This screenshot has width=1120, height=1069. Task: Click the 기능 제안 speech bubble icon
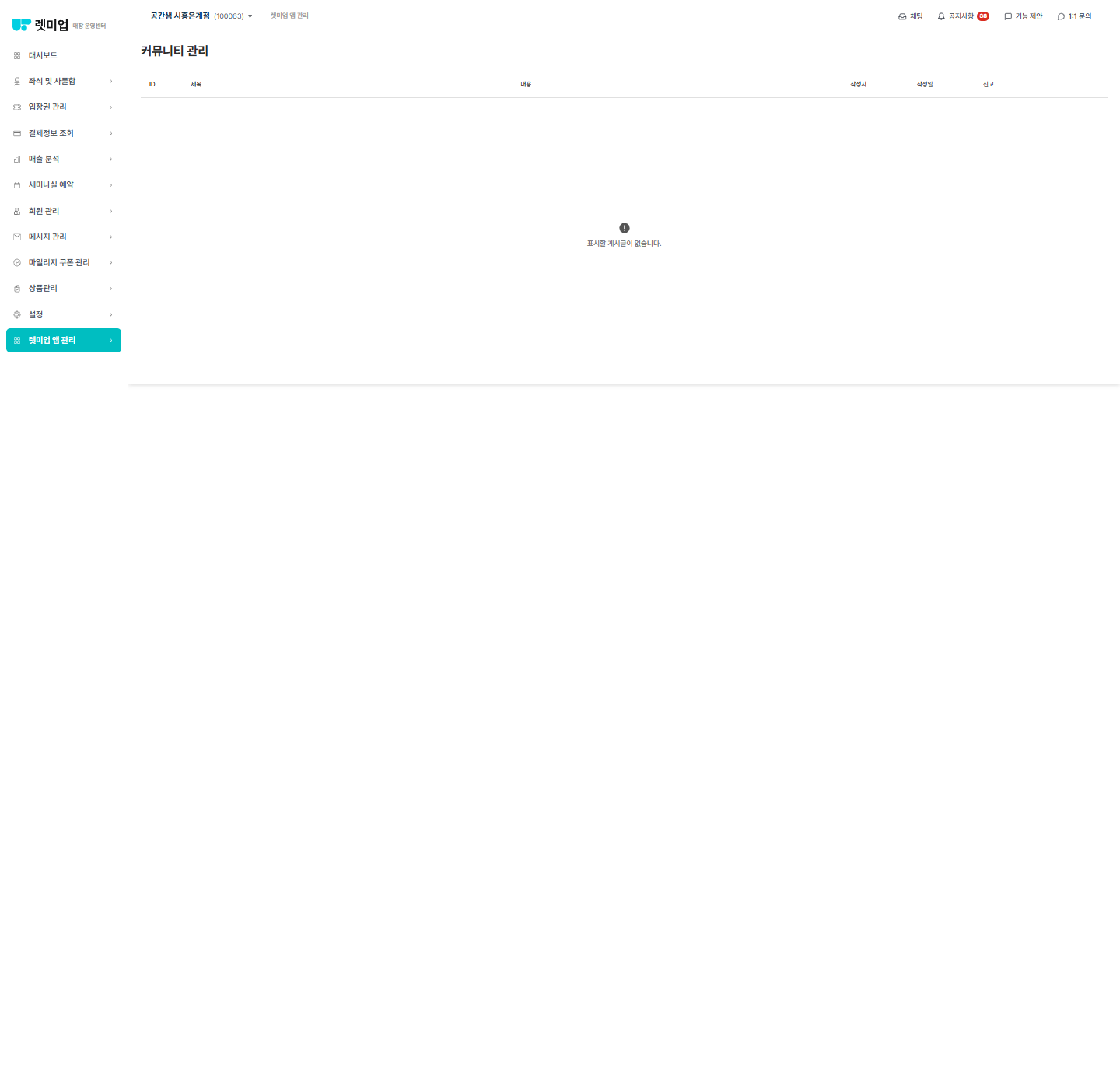pyautogui.click(x=1008, y=16)
